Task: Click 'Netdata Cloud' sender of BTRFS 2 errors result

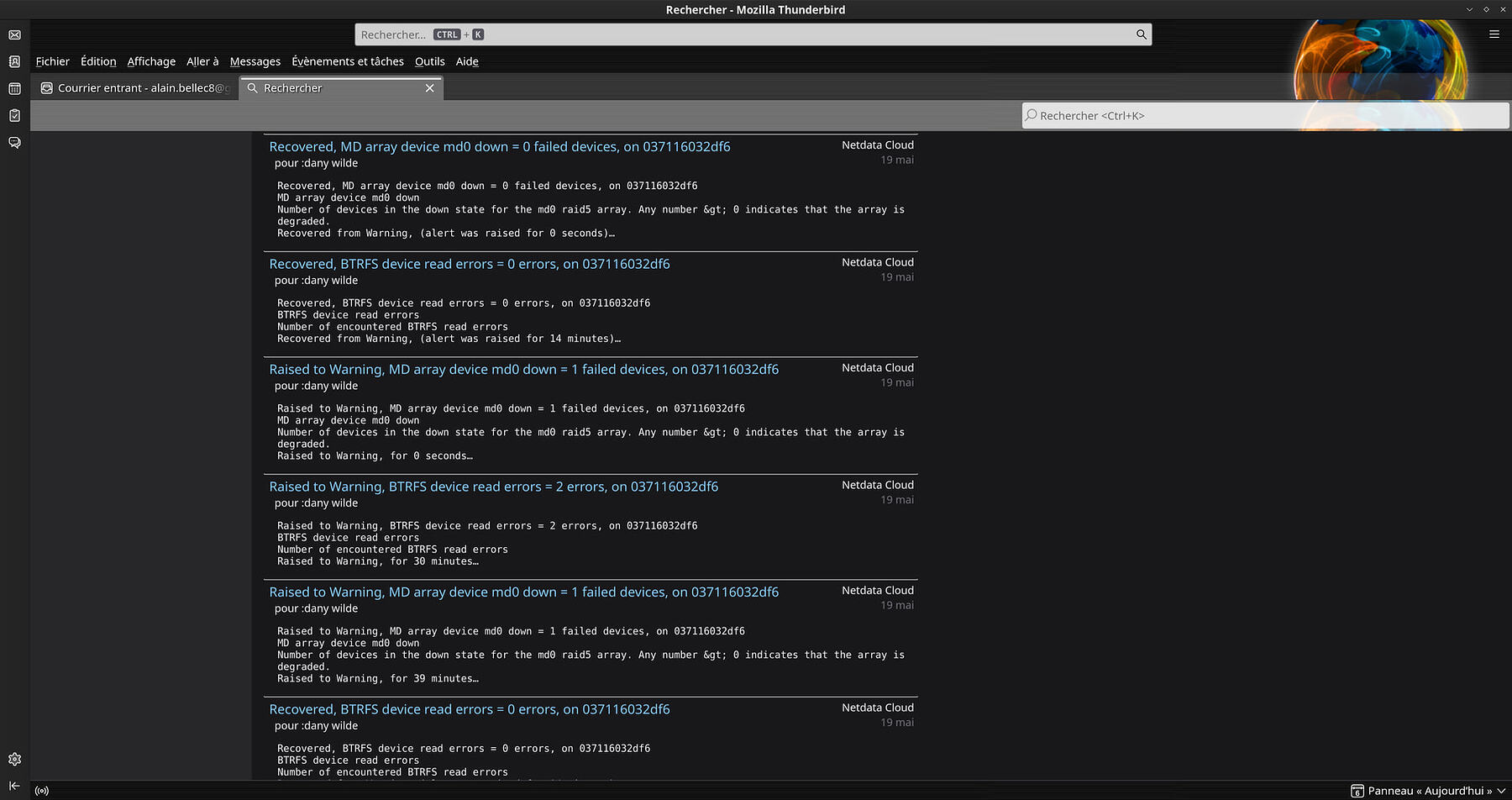Action: pyautogui.click(x=878, y=485)
